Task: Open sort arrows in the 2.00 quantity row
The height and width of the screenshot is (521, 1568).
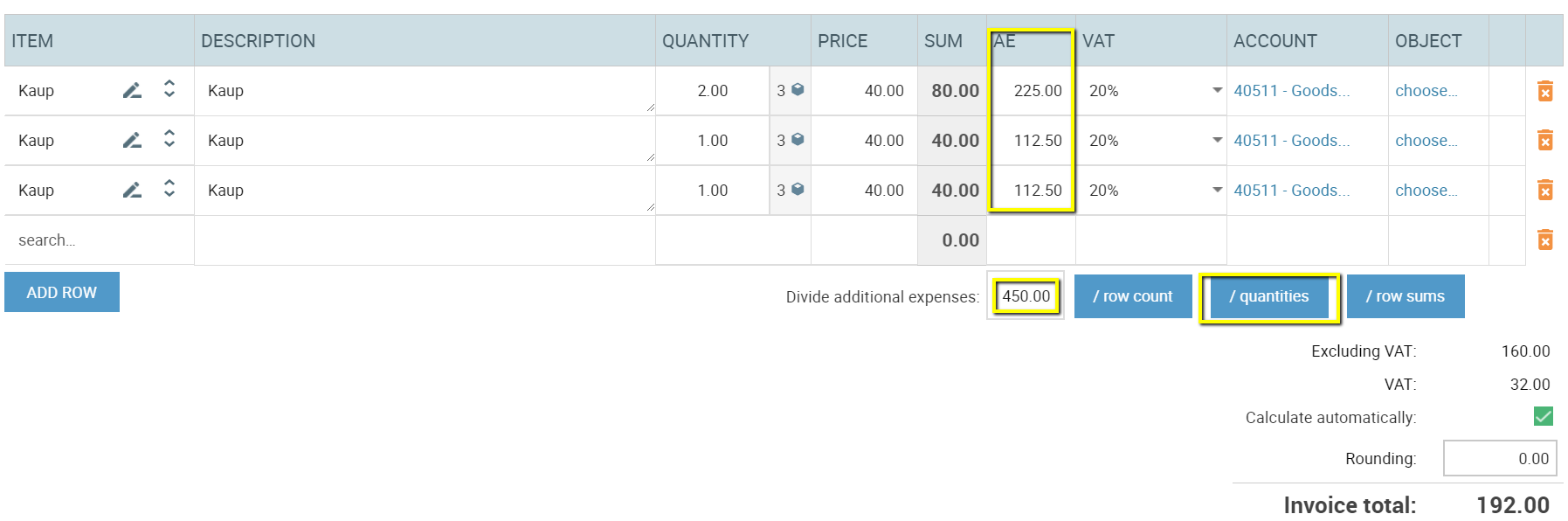Action: [x=169, y=88]
